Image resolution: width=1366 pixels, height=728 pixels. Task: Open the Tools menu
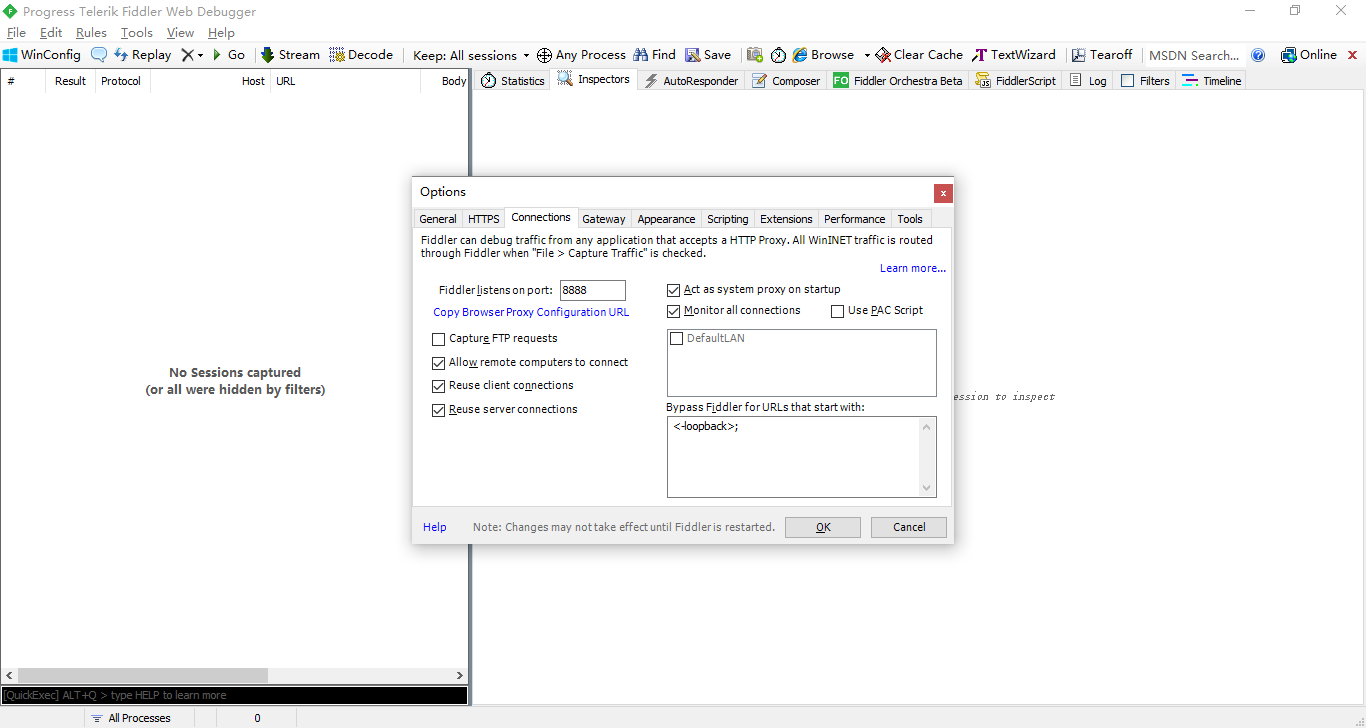[137, 33]
